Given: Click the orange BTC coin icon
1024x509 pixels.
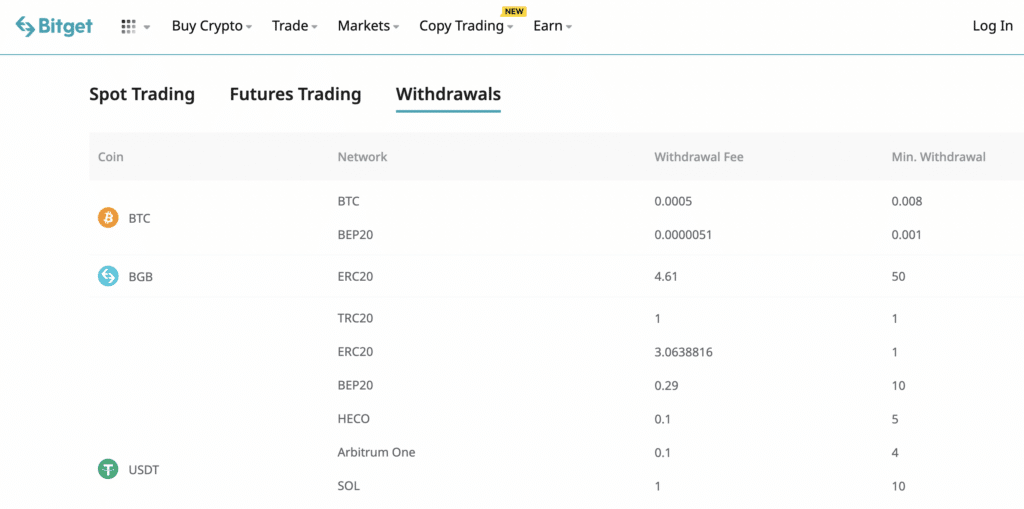Looking at the screenshot, I should (108, 218).
